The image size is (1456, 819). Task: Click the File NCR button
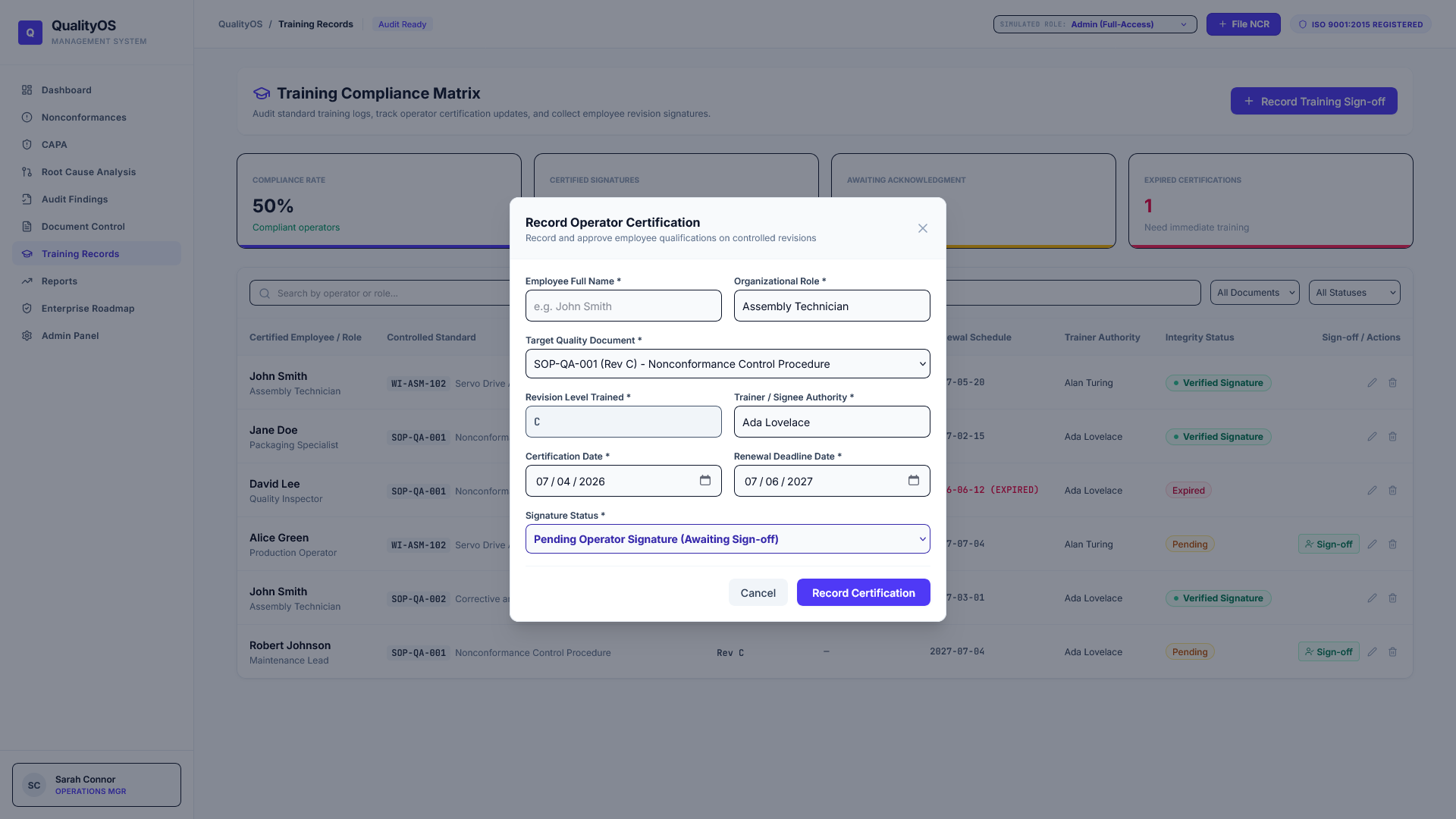(1243, 24)
